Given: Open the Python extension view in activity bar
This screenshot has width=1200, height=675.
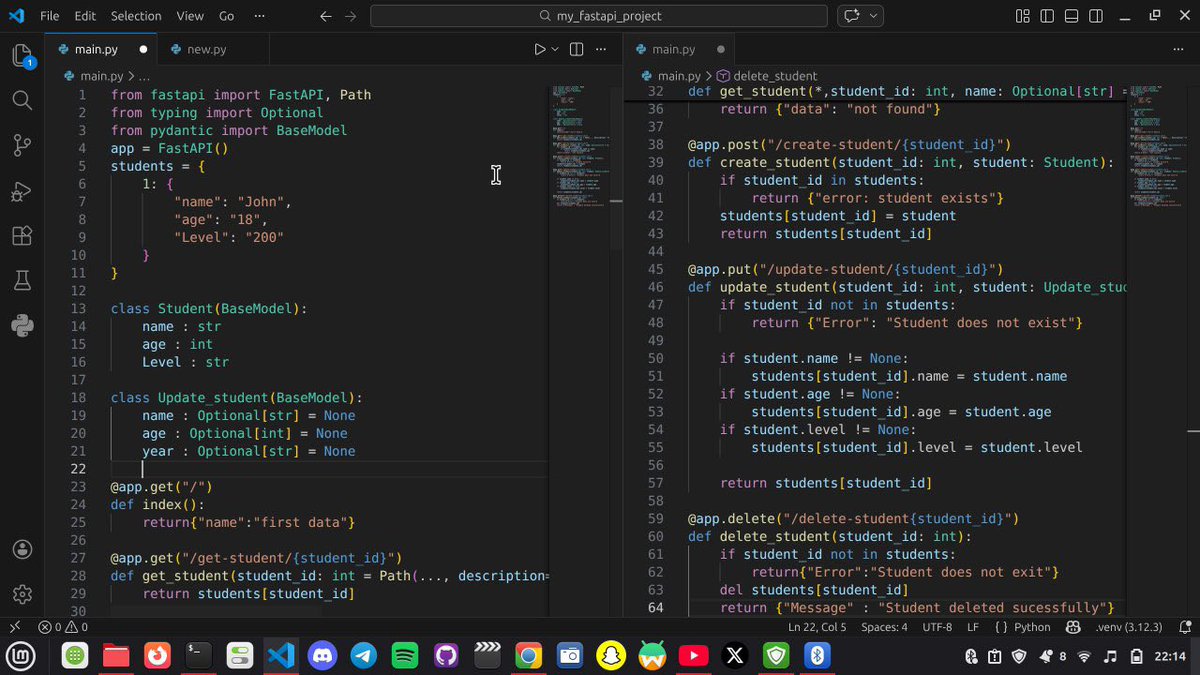Looking at the screenshot, I should tap(22, 325).
